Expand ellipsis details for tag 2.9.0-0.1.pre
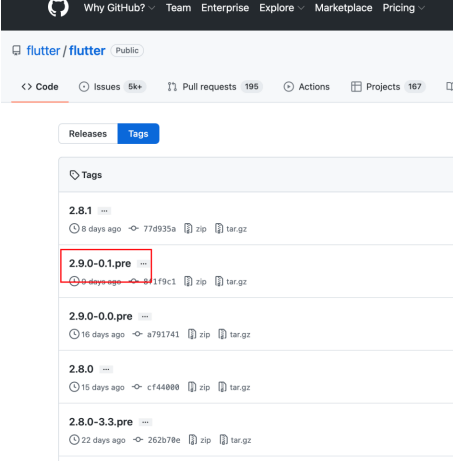This screenshot has height=461, width=467. [143, 264]
